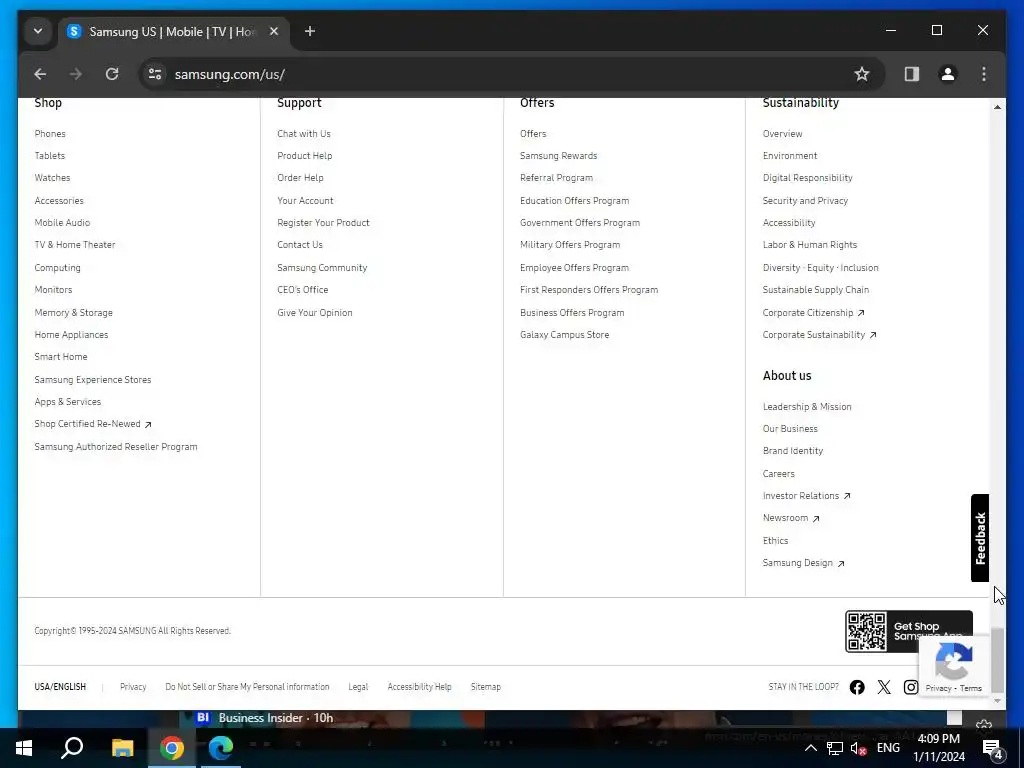Open the Chrome profile icon
1024x768 pixels.
948,74
